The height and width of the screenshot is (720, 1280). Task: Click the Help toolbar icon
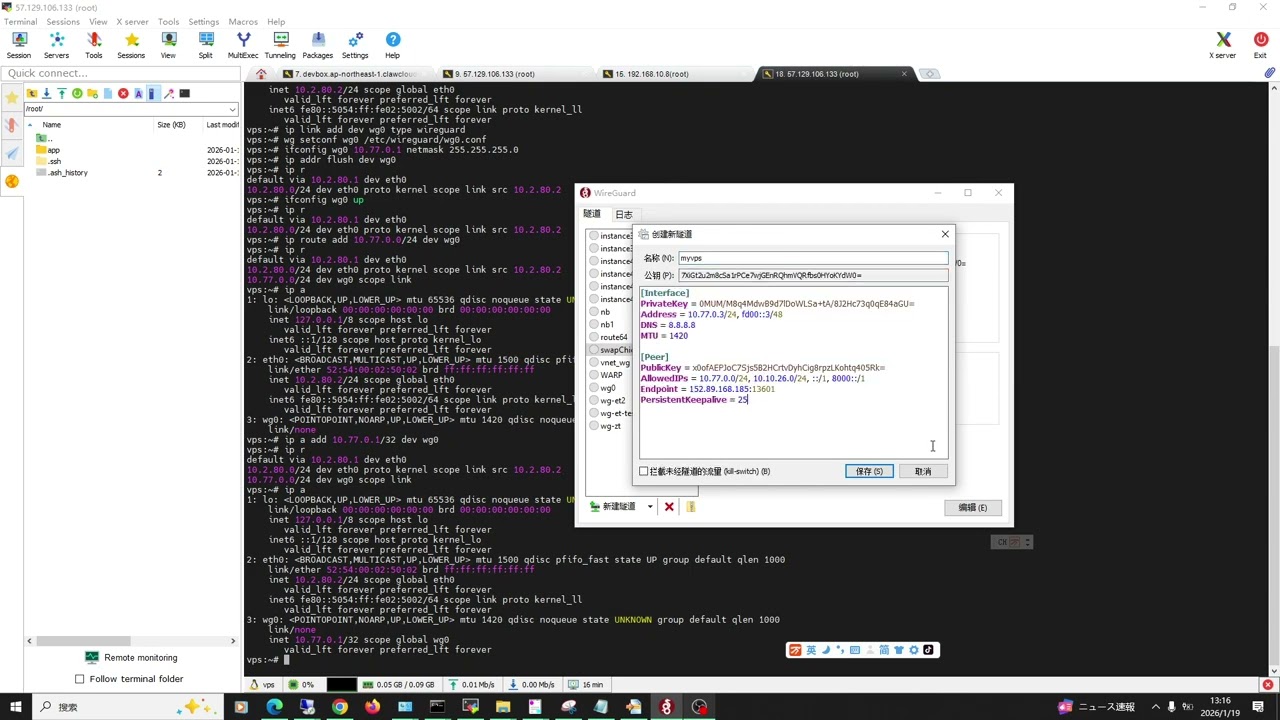click(392, 45)
